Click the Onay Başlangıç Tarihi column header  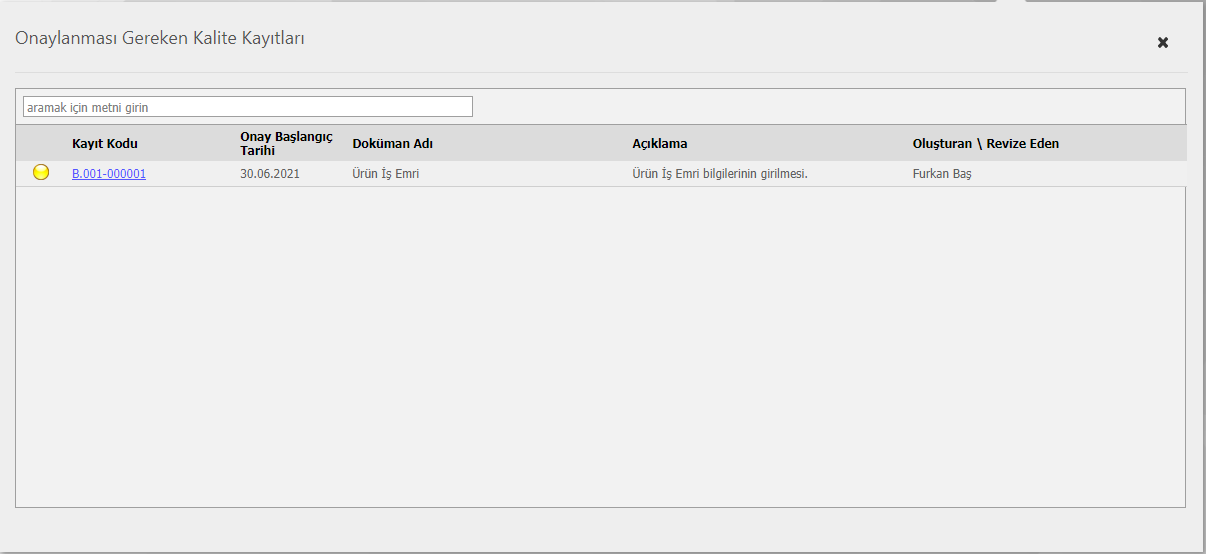(x=286, y=144)
